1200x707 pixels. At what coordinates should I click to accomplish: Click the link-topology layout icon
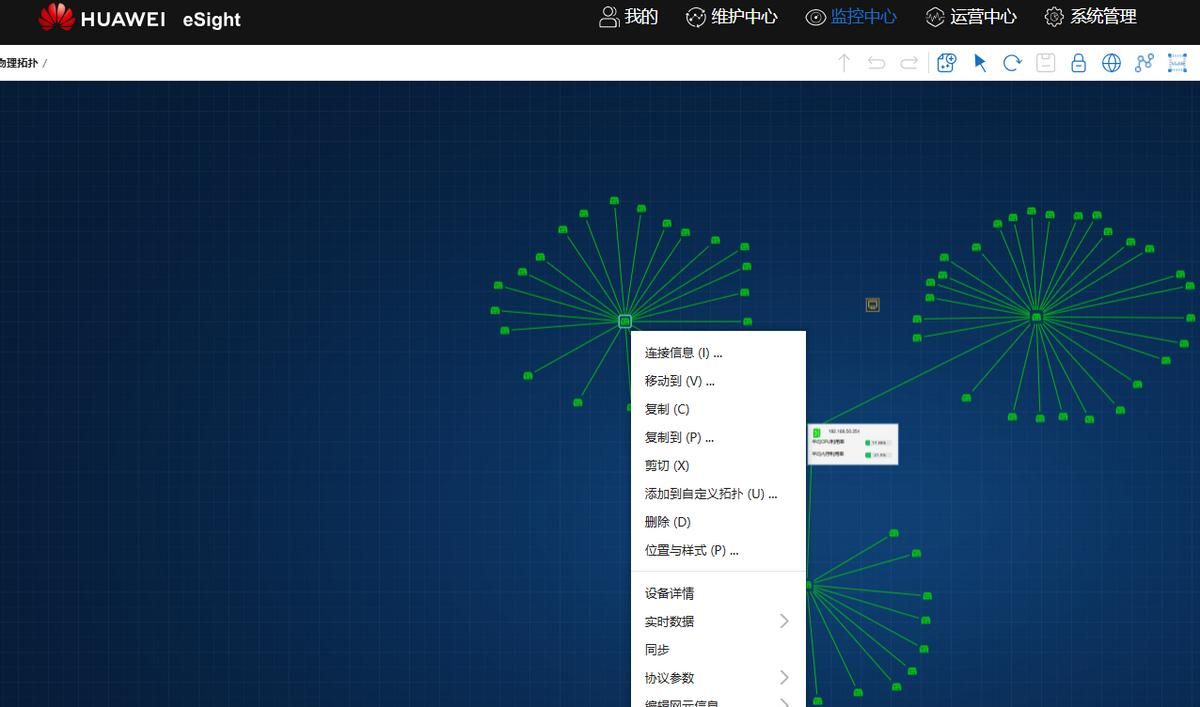click(x=1144, y=62)
